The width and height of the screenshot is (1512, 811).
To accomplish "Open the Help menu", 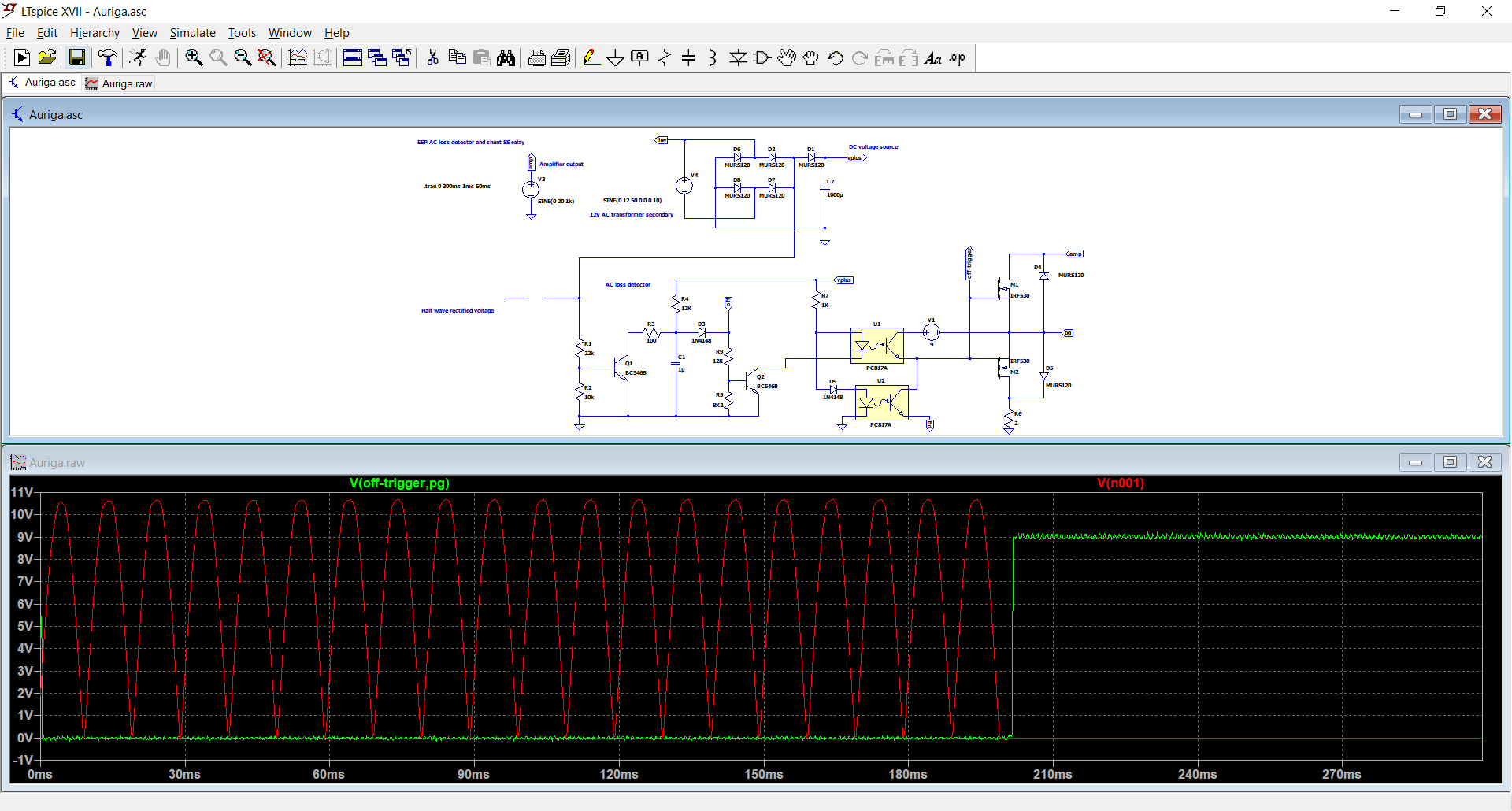I will [x=336, y=33].
